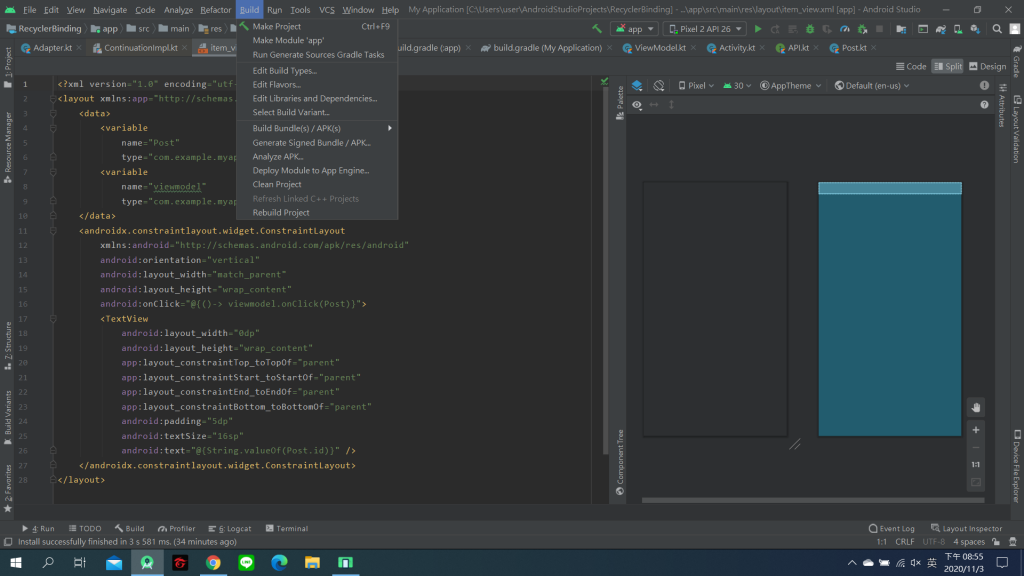The width and height of the screenshot is (1024, 576).
Task: Open the API 30 version dropdown
Action: (737, 86)
